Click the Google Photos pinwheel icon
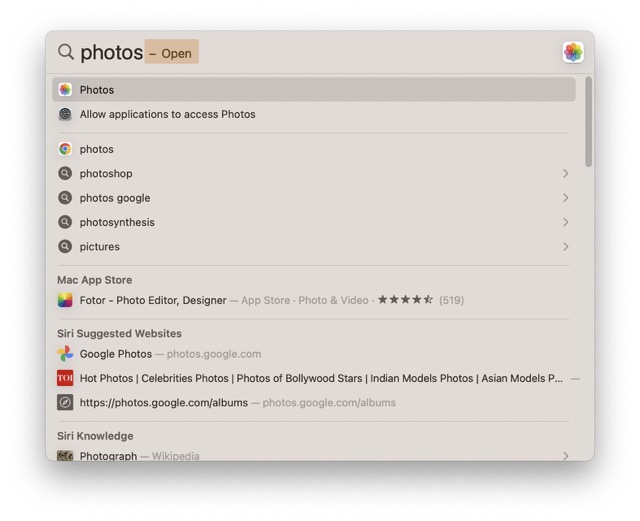The width and height of the screenshot is (640, 521). coord(65,354)
